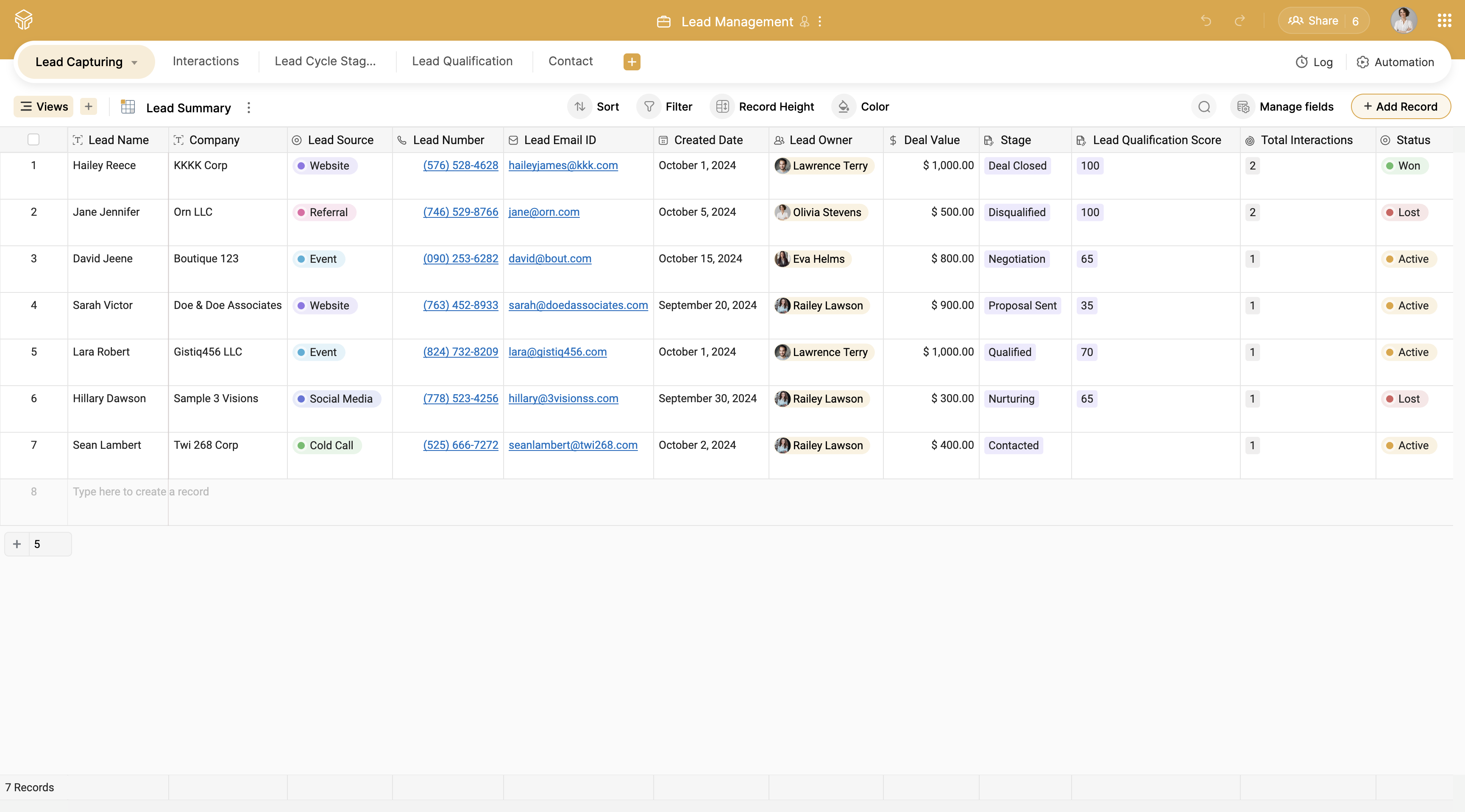Click Website tag in Hailey Reece row
Screen dimensions: 1465x812
[325, 166]
